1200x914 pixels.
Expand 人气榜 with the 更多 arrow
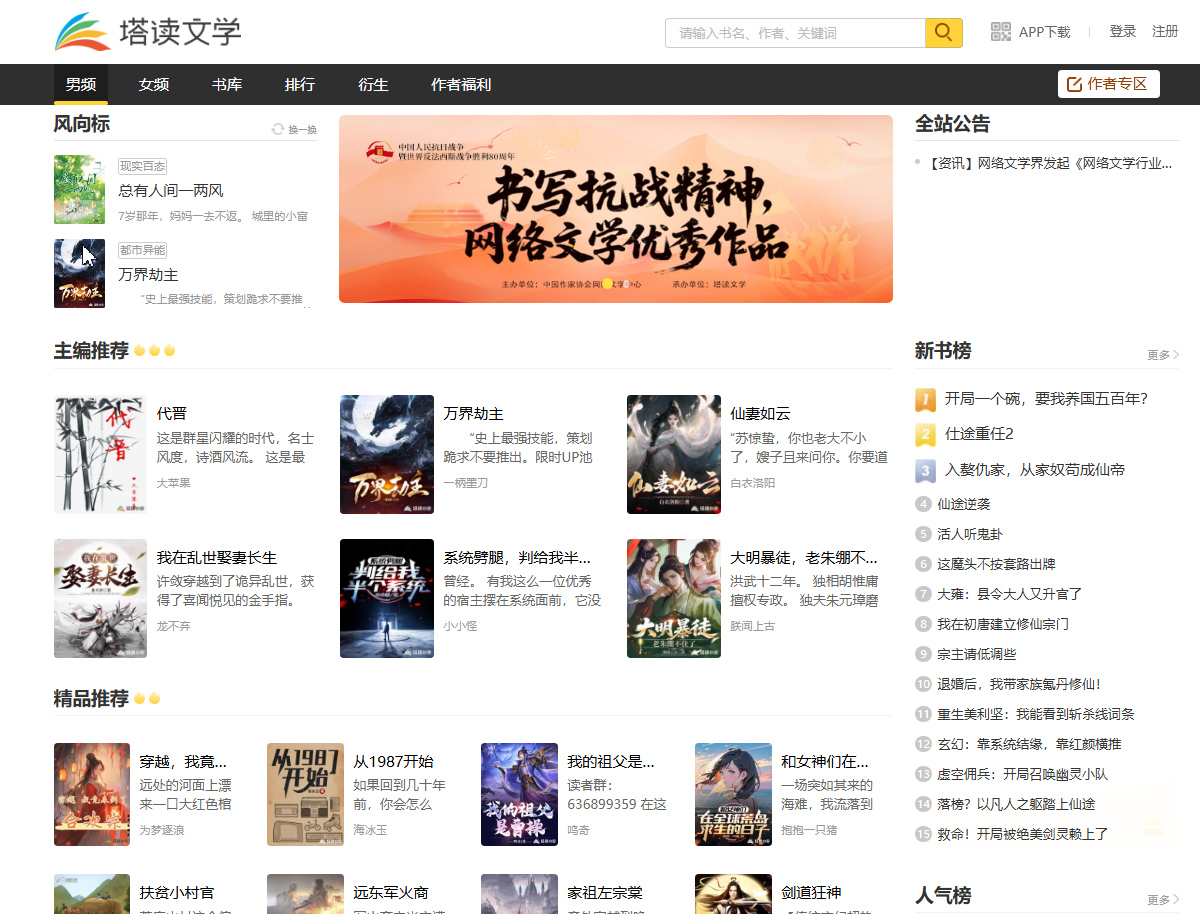pyautogui.click(x=1163, y=900)
